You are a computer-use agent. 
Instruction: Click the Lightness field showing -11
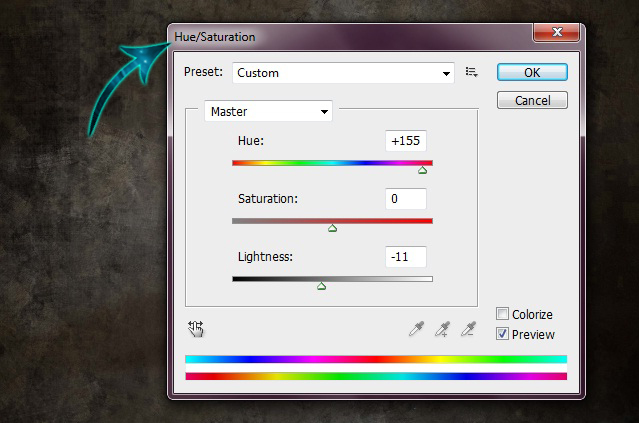tap(406, 257)
